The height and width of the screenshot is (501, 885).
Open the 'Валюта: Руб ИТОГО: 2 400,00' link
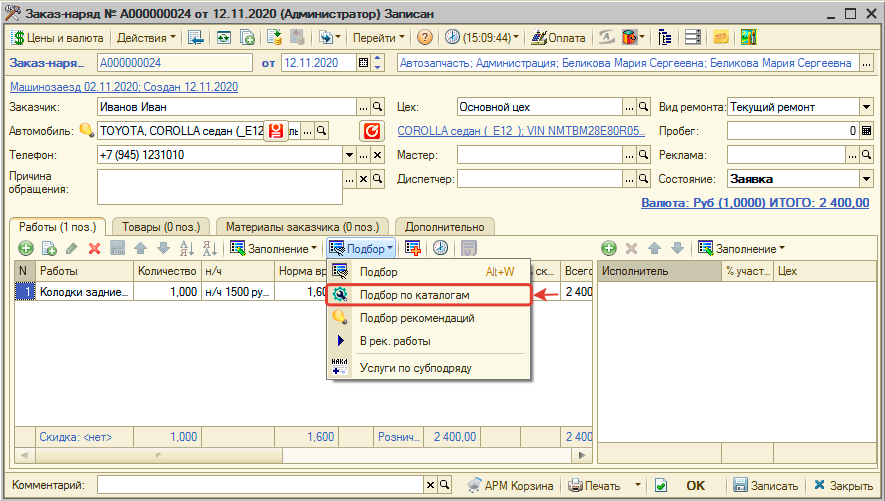(755, 203)
